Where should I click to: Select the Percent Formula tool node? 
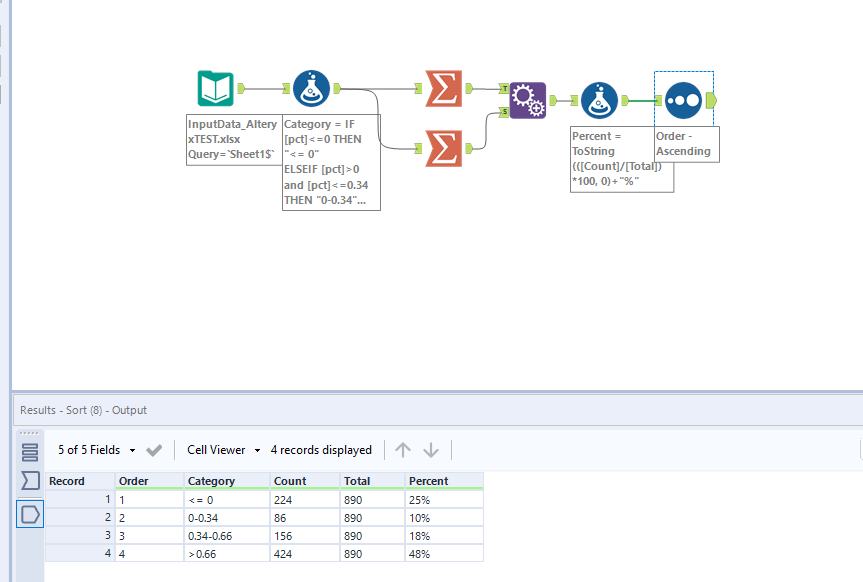tap(598, 101)
